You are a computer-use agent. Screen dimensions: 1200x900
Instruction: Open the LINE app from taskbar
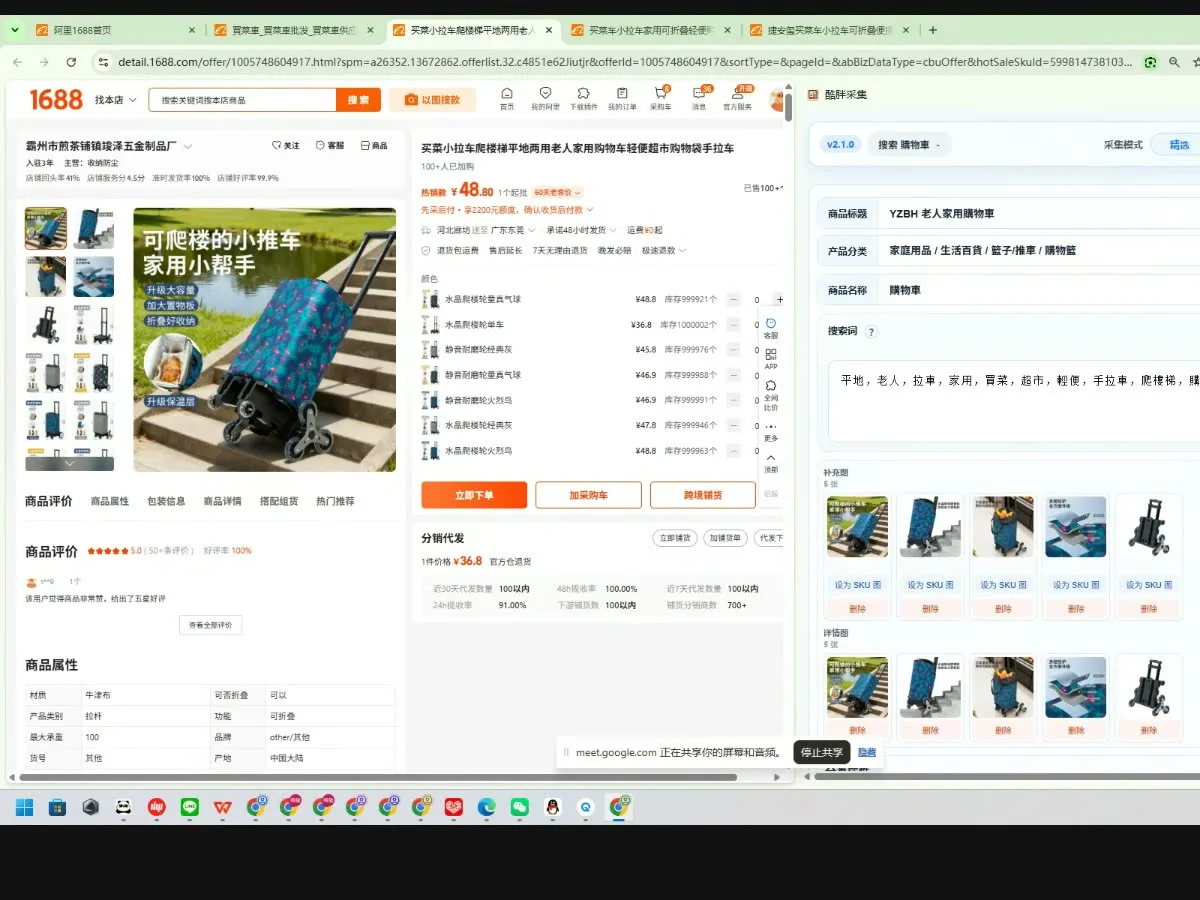click(189, 807)
